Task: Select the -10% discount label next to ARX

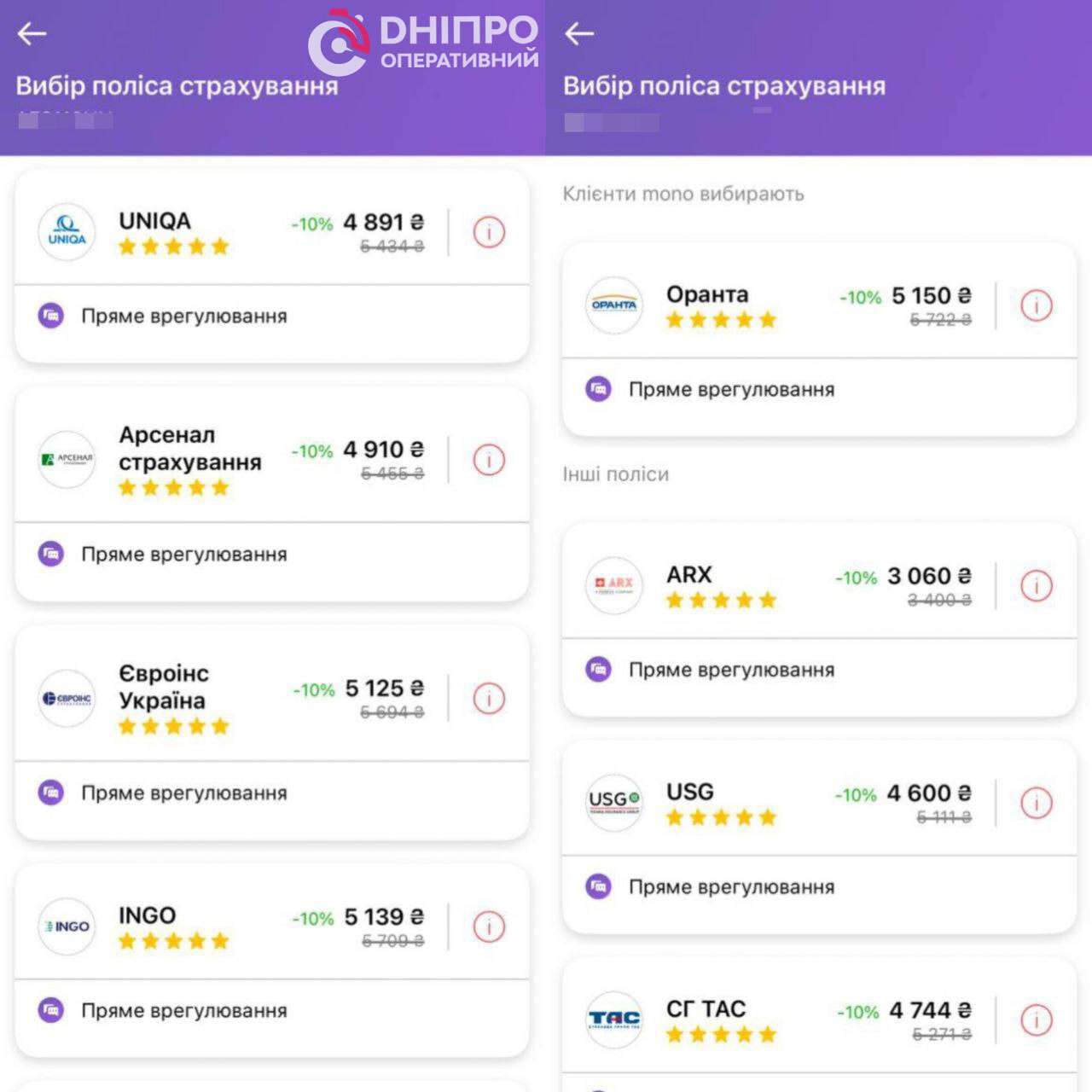Action: point(856,576)
